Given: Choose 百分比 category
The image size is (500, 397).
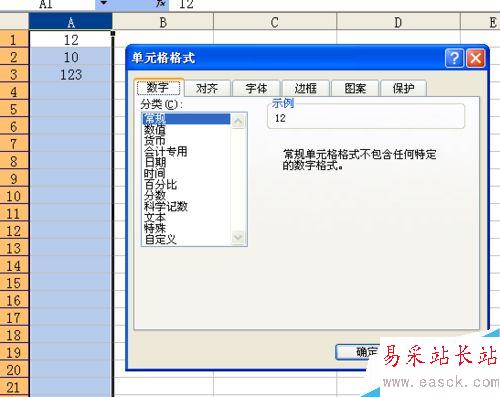Looking at the screenshot, I should 186,185.
